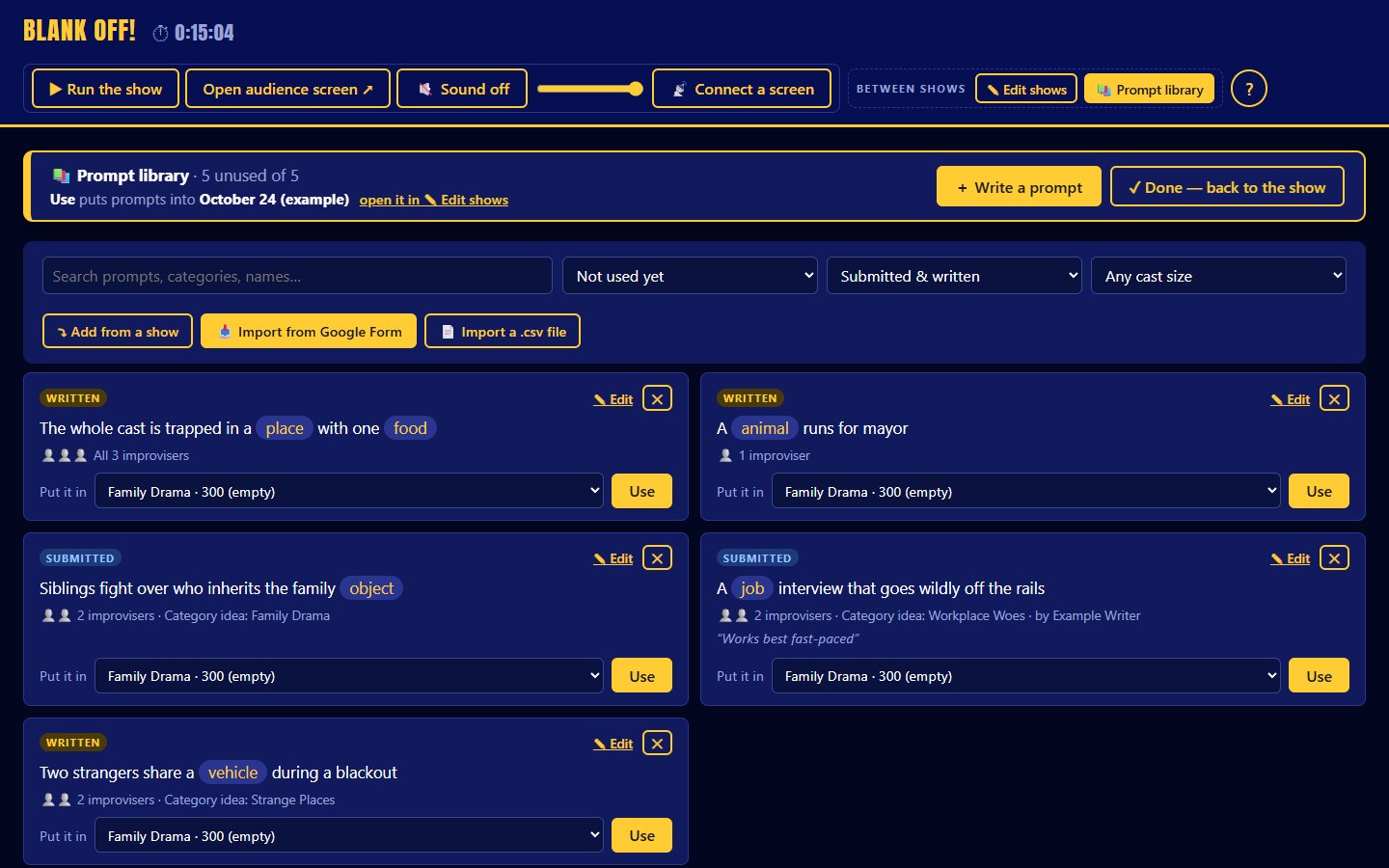
Task: Use the 'job interview' prompt
Action: click(x=1320, y=676)
